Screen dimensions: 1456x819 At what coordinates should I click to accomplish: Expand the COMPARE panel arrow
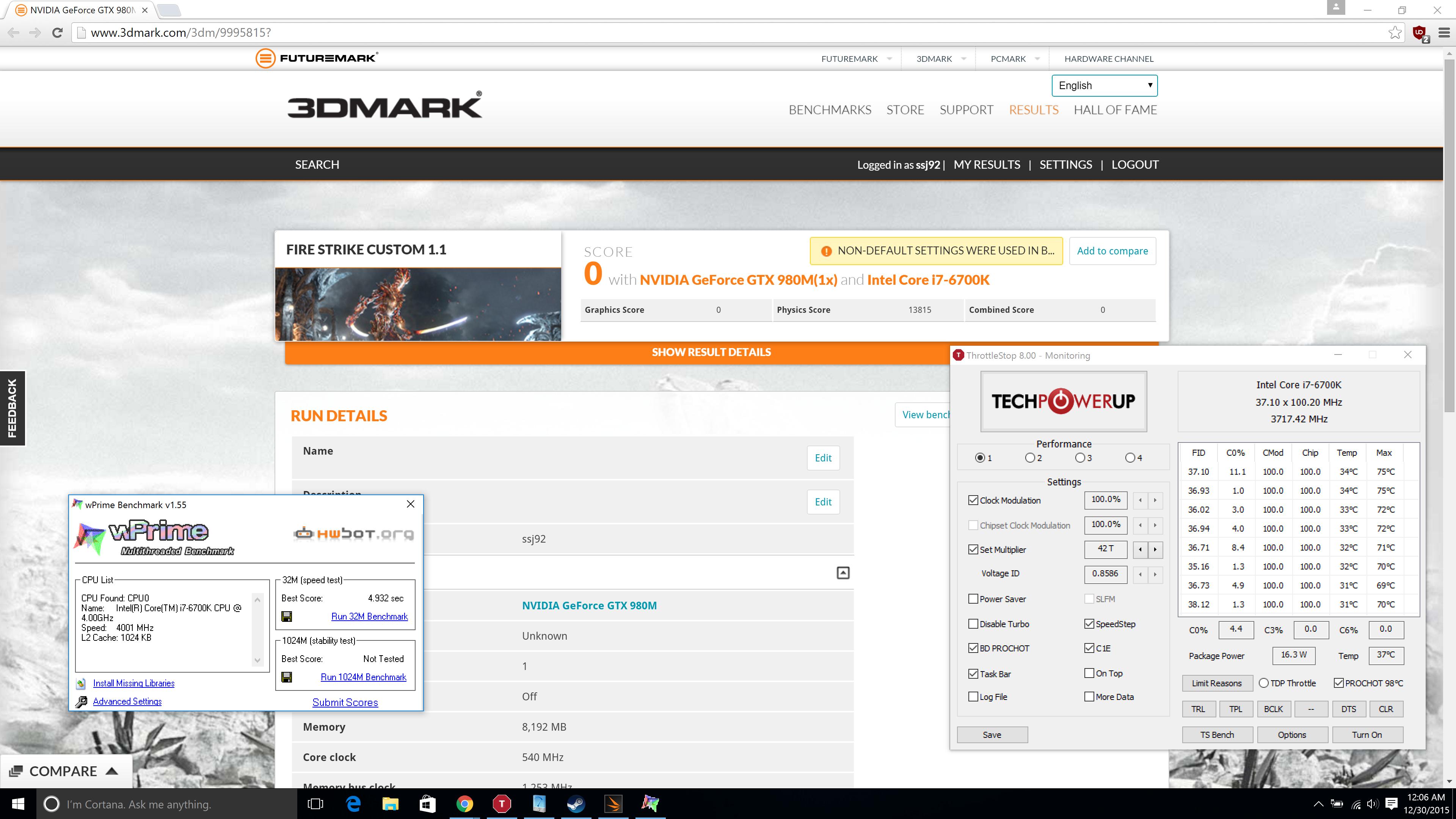pos(112,771)
